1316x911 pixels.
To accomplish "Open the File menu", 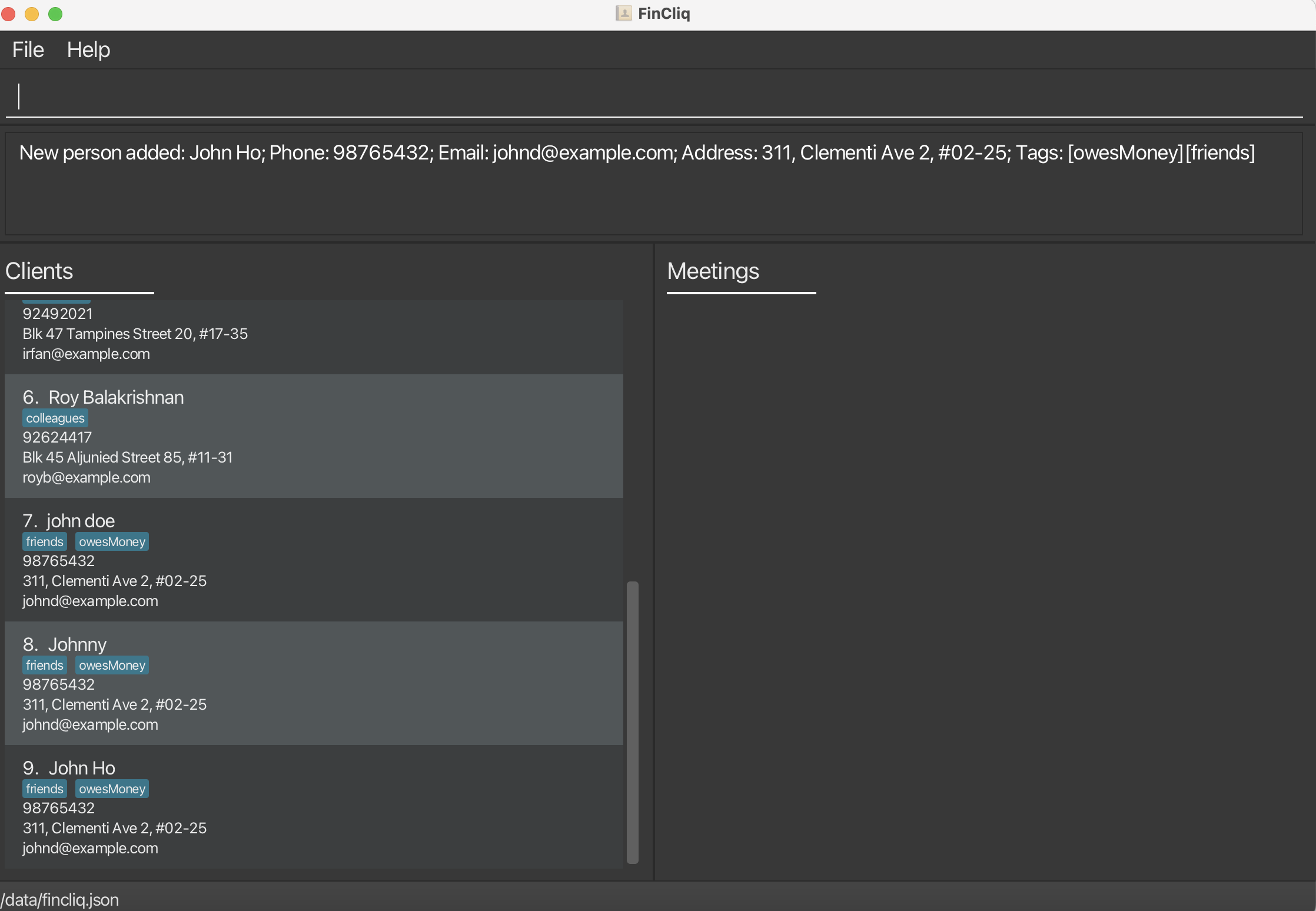I will pyautogui.click(x=28, y=50).
